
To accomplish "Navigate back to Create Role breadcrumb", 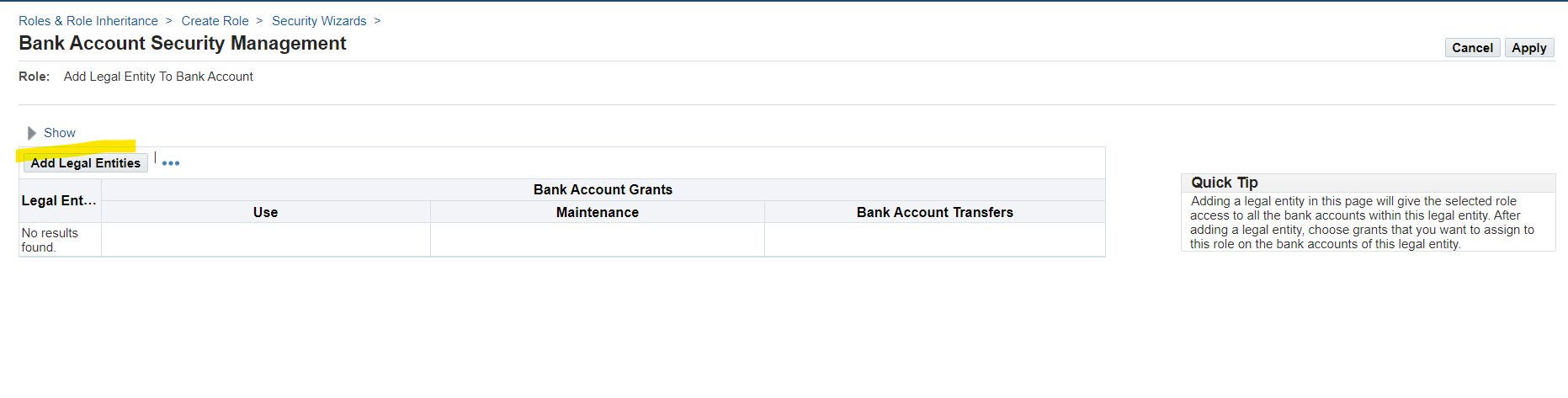I will click(x=215, y=21).
